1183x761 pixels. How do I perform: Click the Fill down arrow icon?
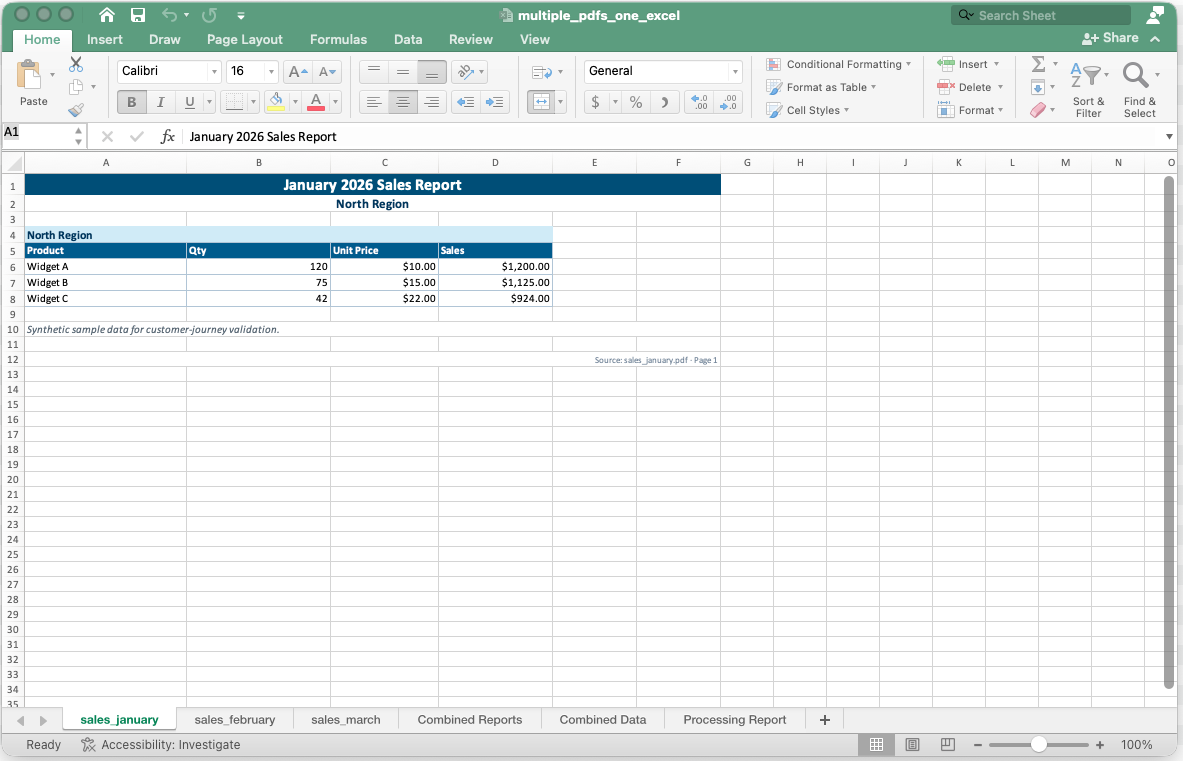(x=1038, y=87)
